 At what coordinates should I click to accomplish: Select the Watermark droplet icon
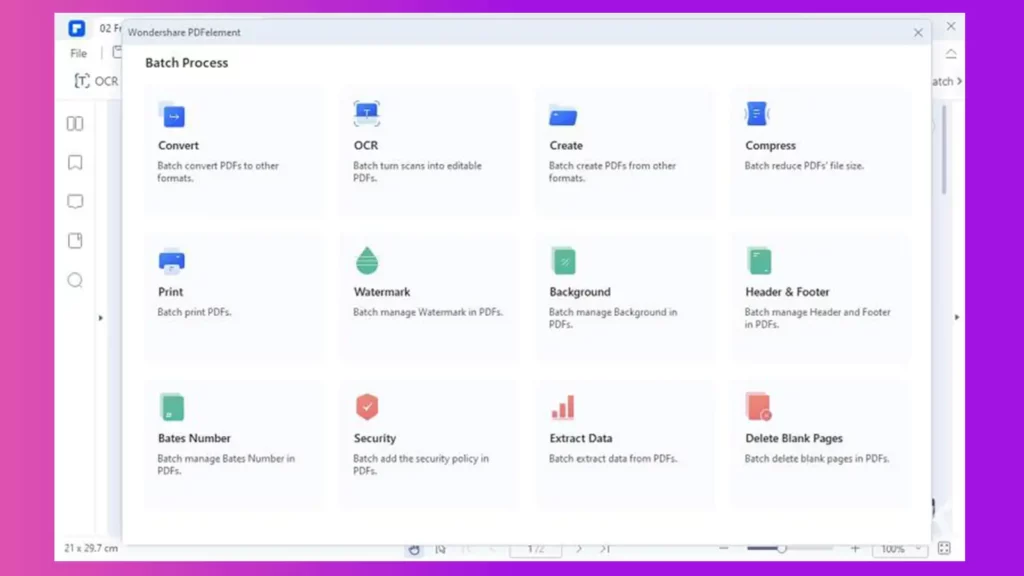click(367, 260)
